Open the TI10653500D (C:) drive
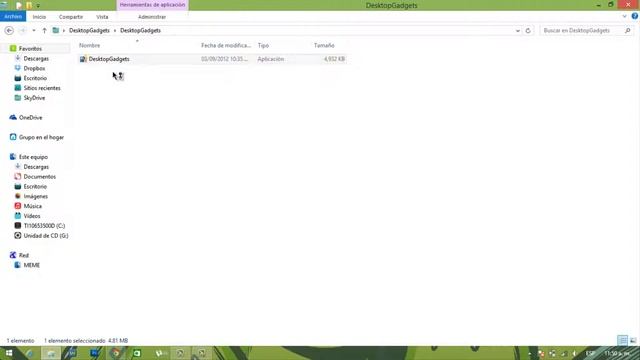The width and height of the screenshot is (640, 360). point(44,226)
